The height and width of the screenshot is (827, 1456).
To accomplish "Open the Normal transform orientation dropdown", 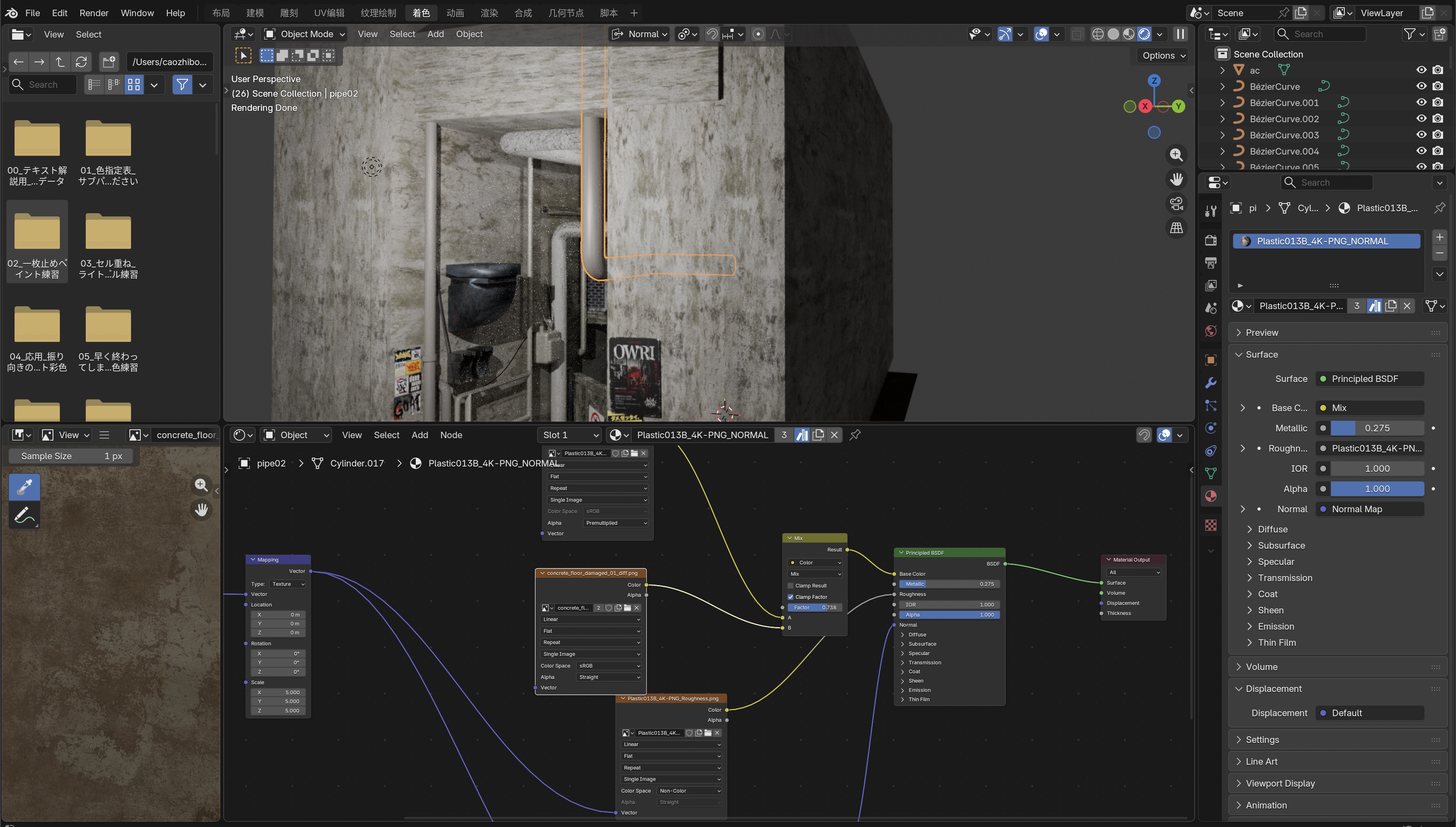I will point(639,34).
